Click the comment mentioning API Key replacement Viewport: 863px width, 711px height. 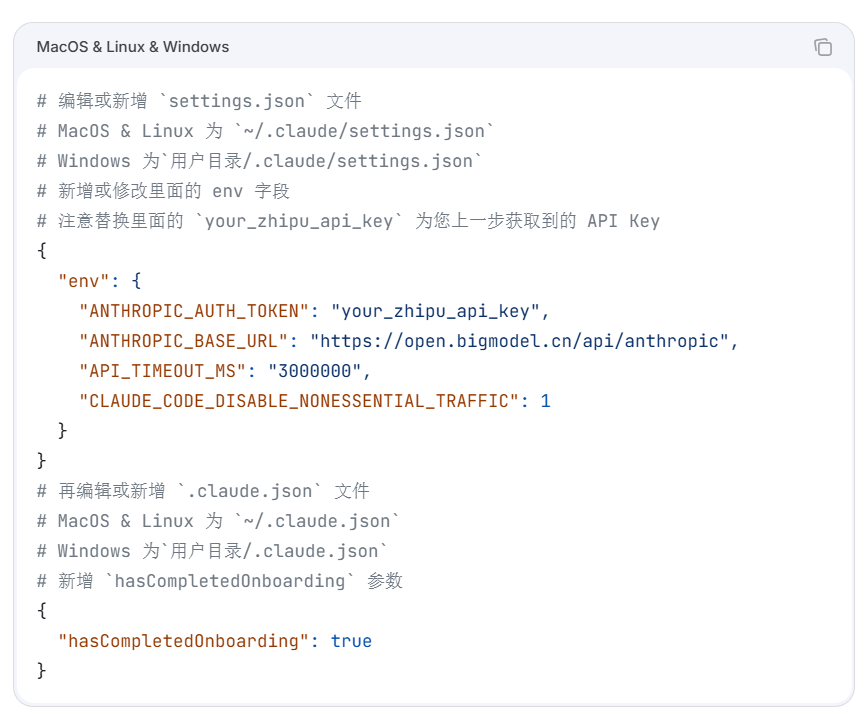(x=348, y=221)
